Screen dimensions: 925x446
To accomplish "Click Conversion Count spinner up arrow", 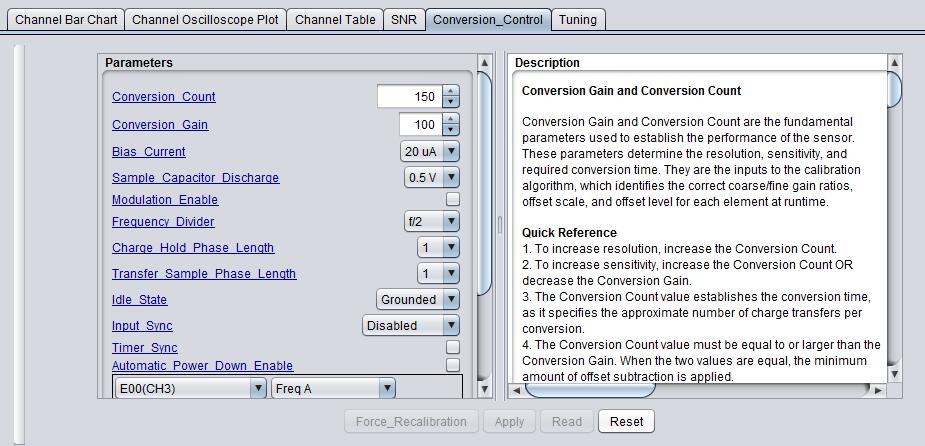I will click(x=451, y=92).
